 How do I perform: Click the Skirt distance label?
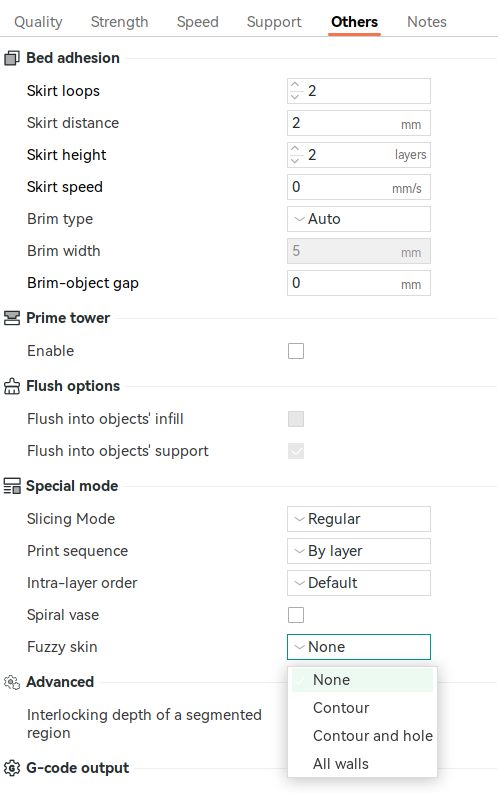(x=73, y=123)
